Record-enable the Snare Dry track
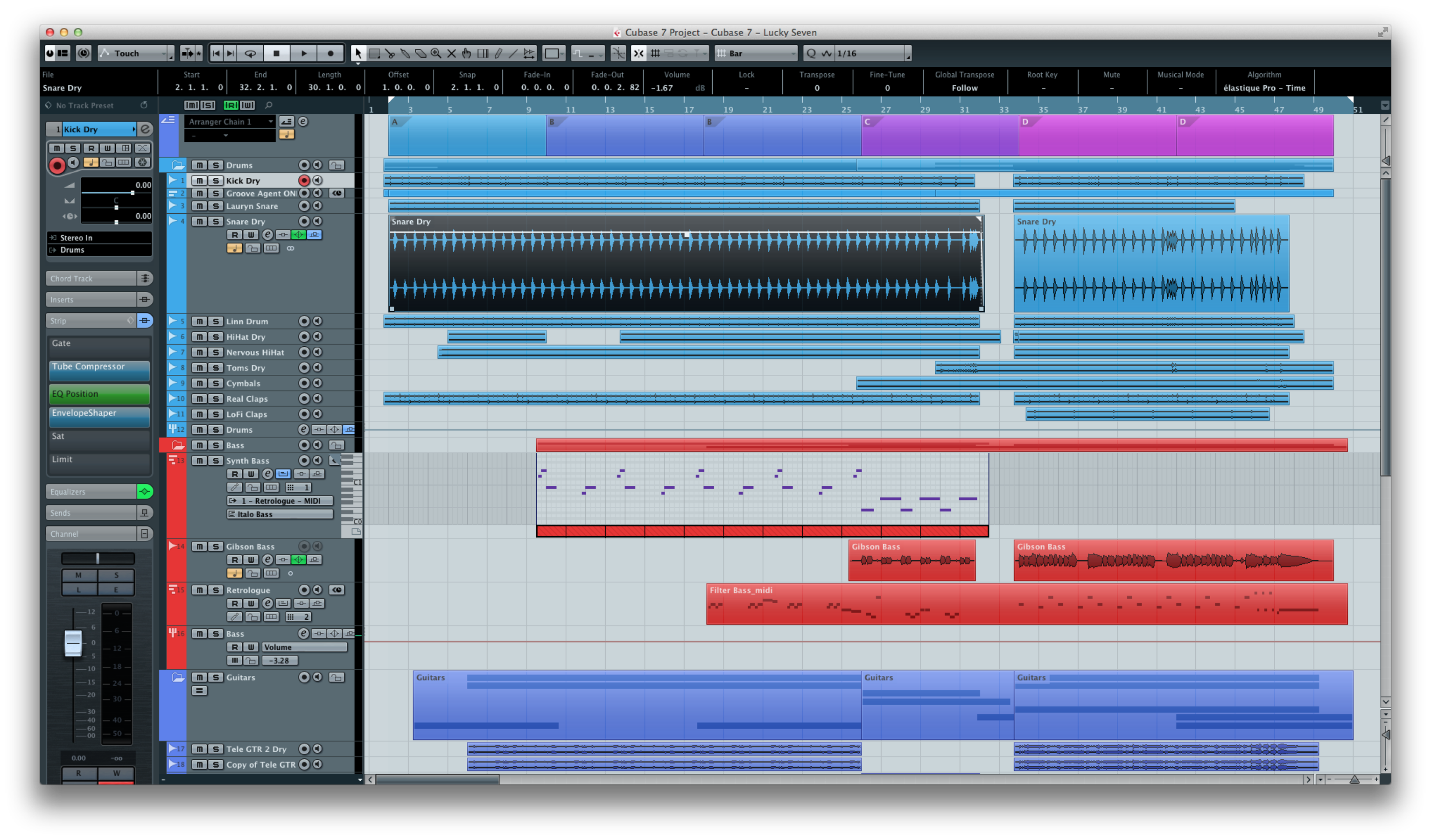The width and height of the screenshot is (1431, 840). 304,222
